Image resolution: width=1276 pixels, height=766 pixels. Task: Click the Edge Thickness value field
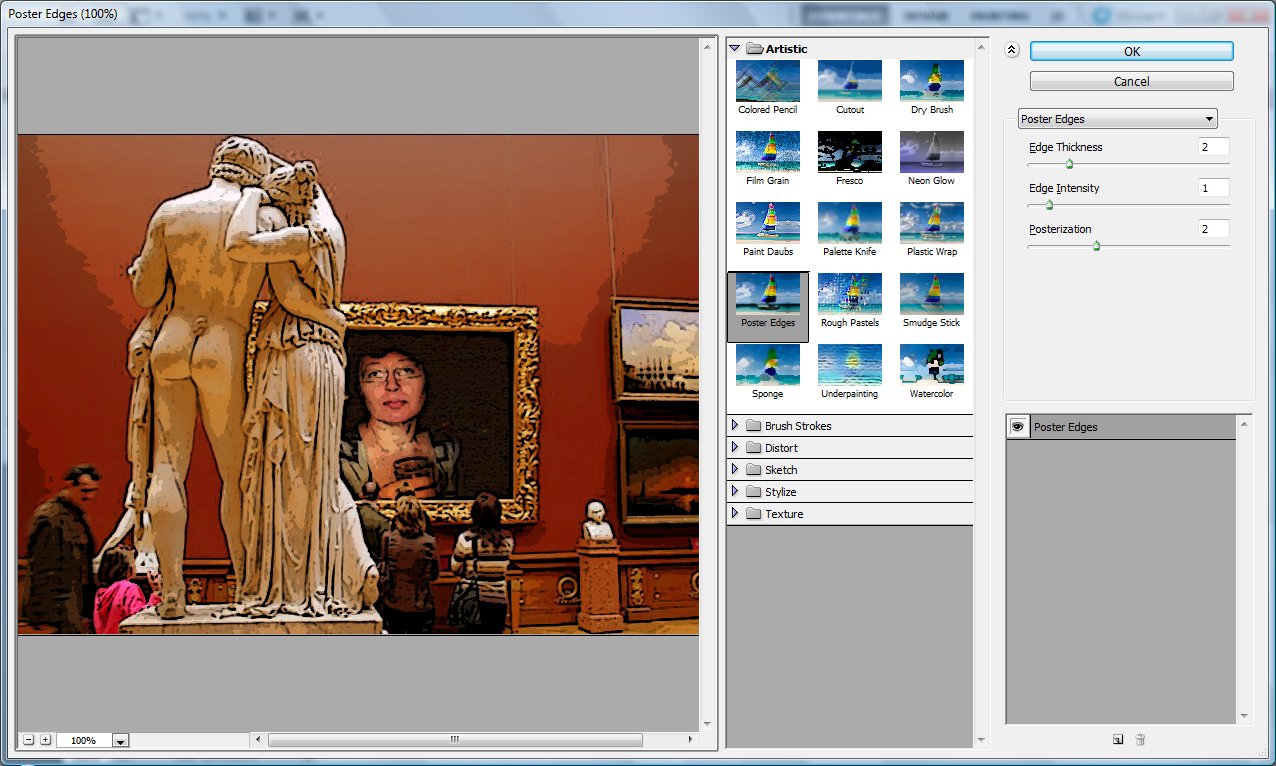(x=1213, y=147)
